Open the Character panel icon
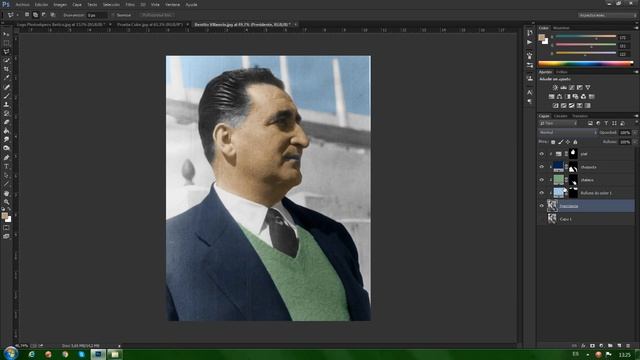This screenshot has height=360, width=640. point(530,93)
